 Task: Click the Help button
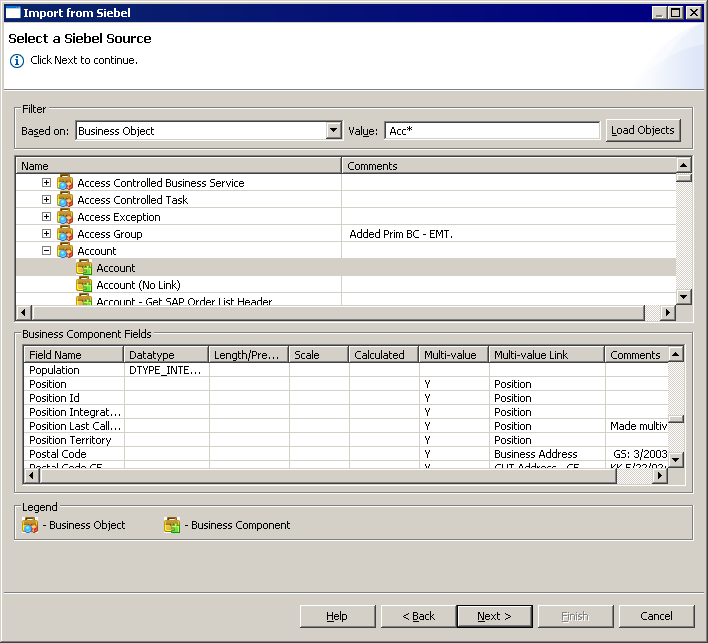click(337, 616)
